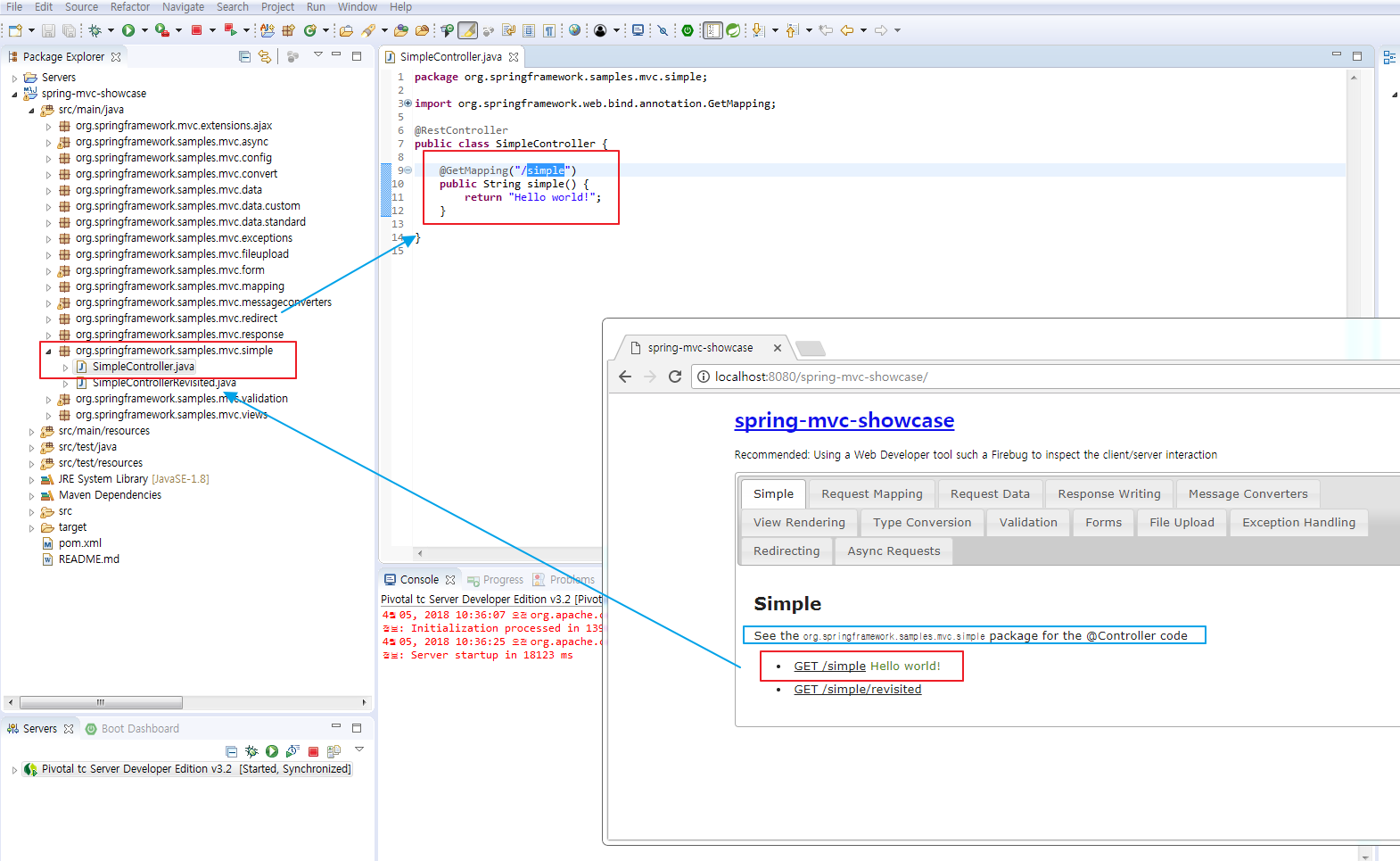Click the browser back arrow button

pos(625,377)
